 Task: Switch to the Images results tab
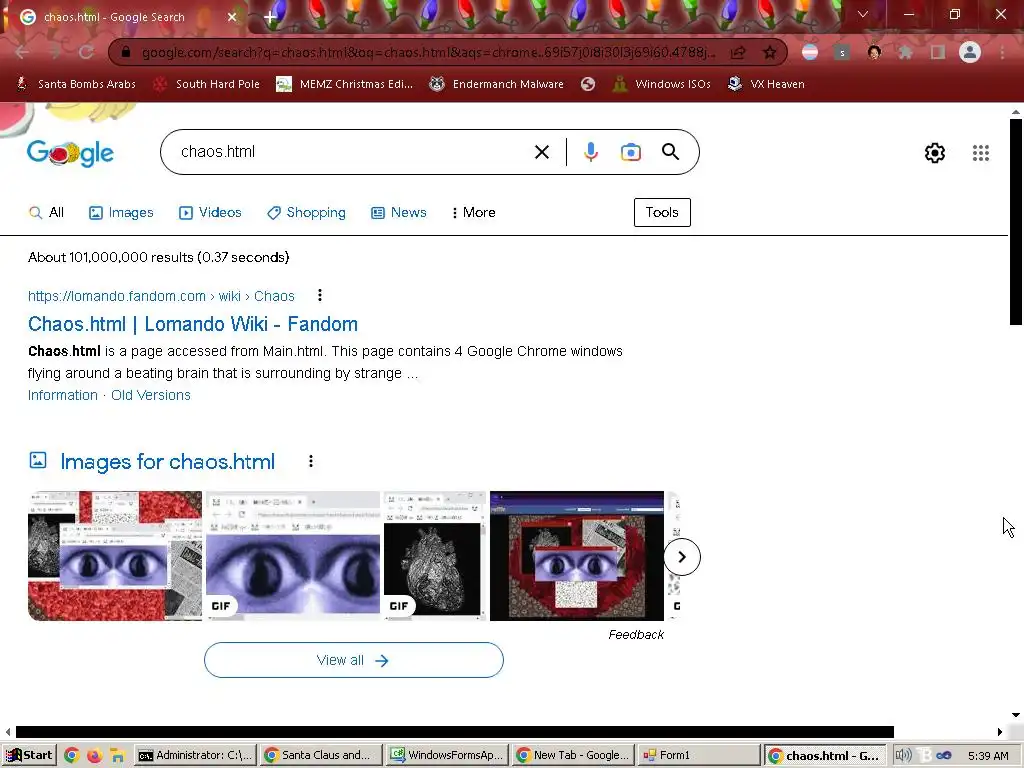click(x=121, y=212)
